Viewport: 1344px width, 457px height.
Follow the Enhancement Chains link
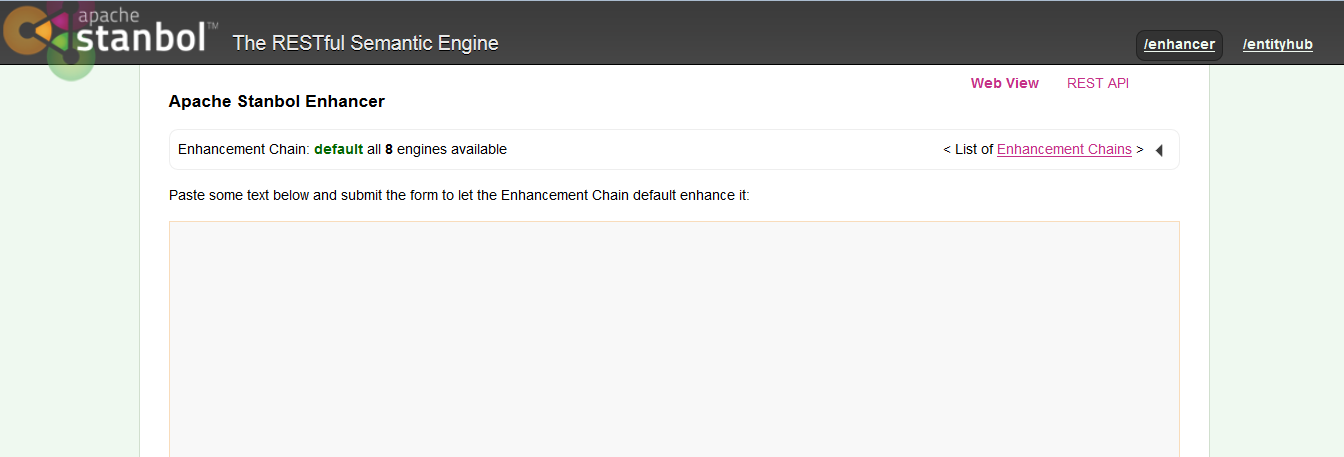pos(1064,149)
